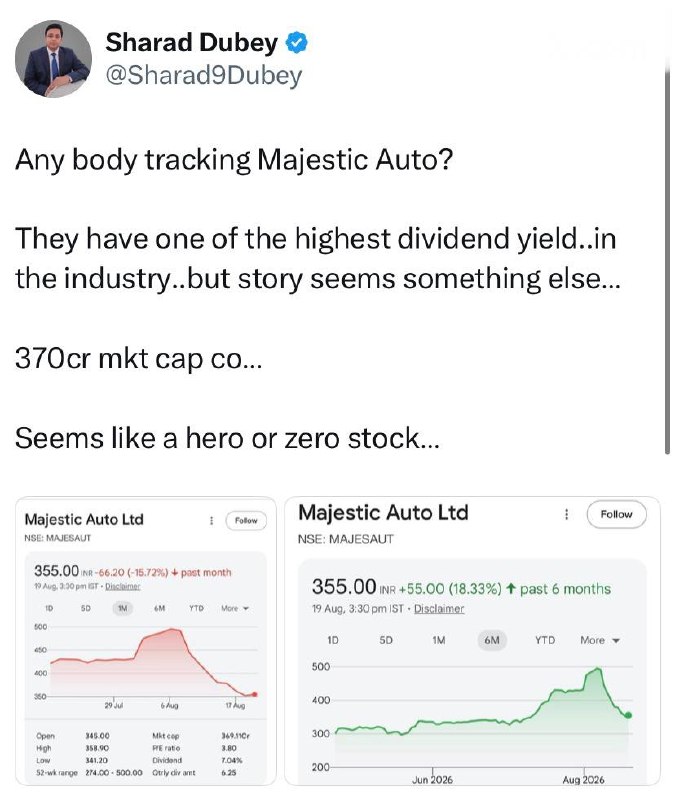Expand the More dropdown in left chart

coord(235,608)
